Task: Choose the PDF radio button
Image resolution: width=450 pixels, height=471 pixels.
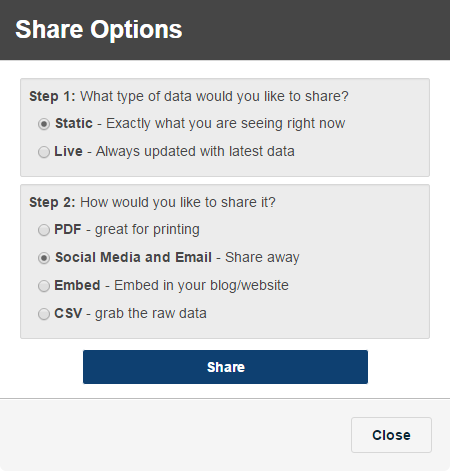Action: tap(44, 230)
